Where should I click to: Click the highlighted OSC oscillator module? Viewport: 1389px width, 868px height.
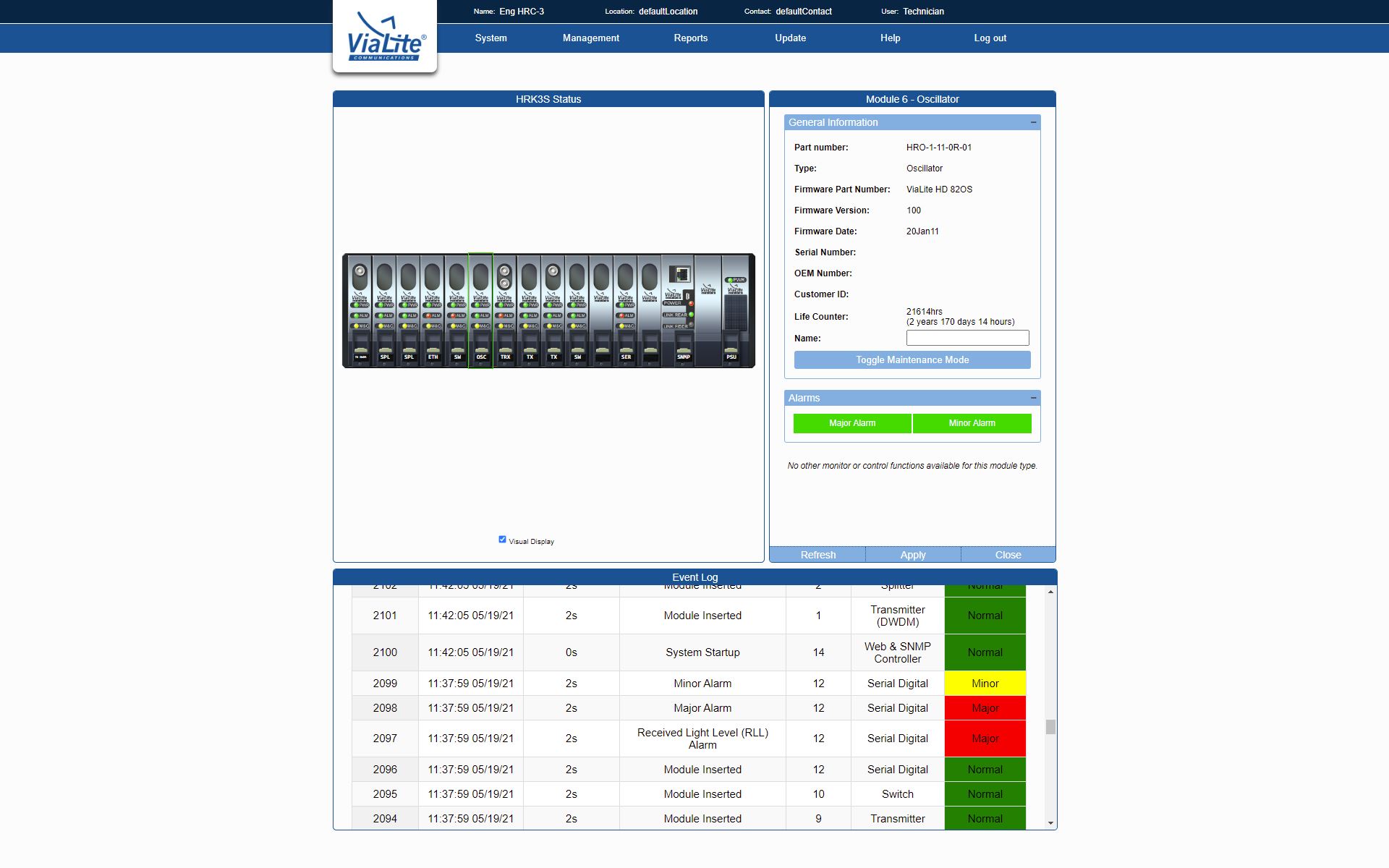tap(480, 311)
